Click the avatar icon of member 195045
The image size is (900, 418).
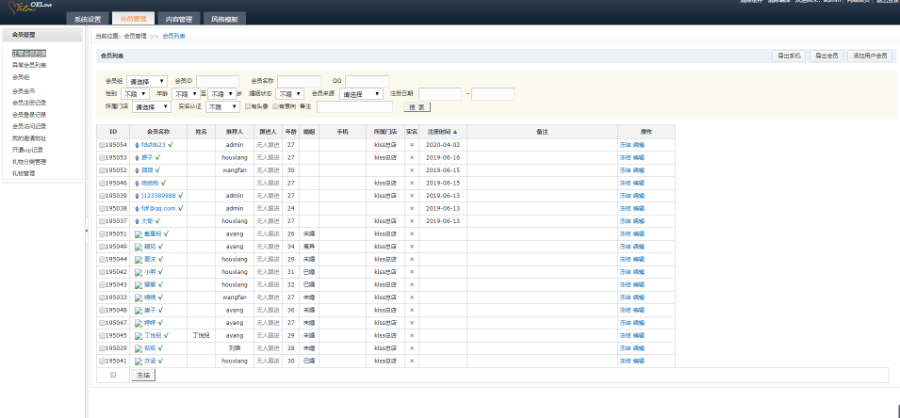138,335
